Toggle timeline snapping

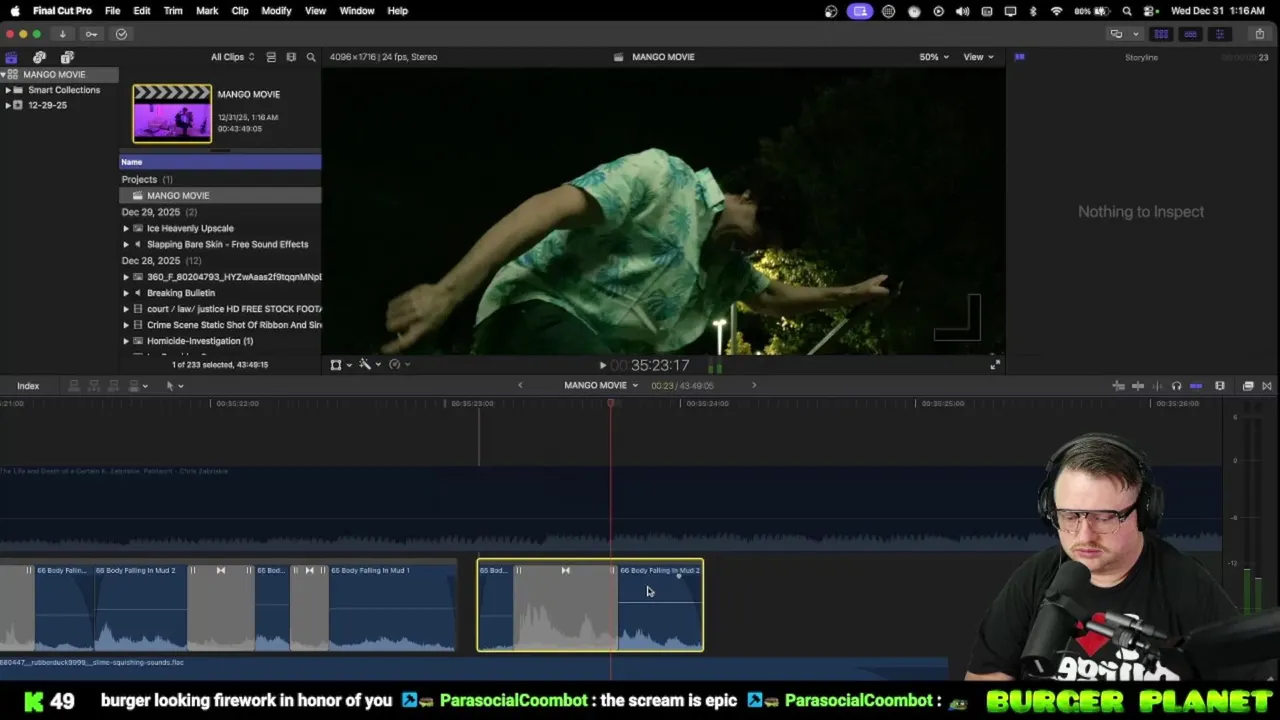(x=1196, y=386)
